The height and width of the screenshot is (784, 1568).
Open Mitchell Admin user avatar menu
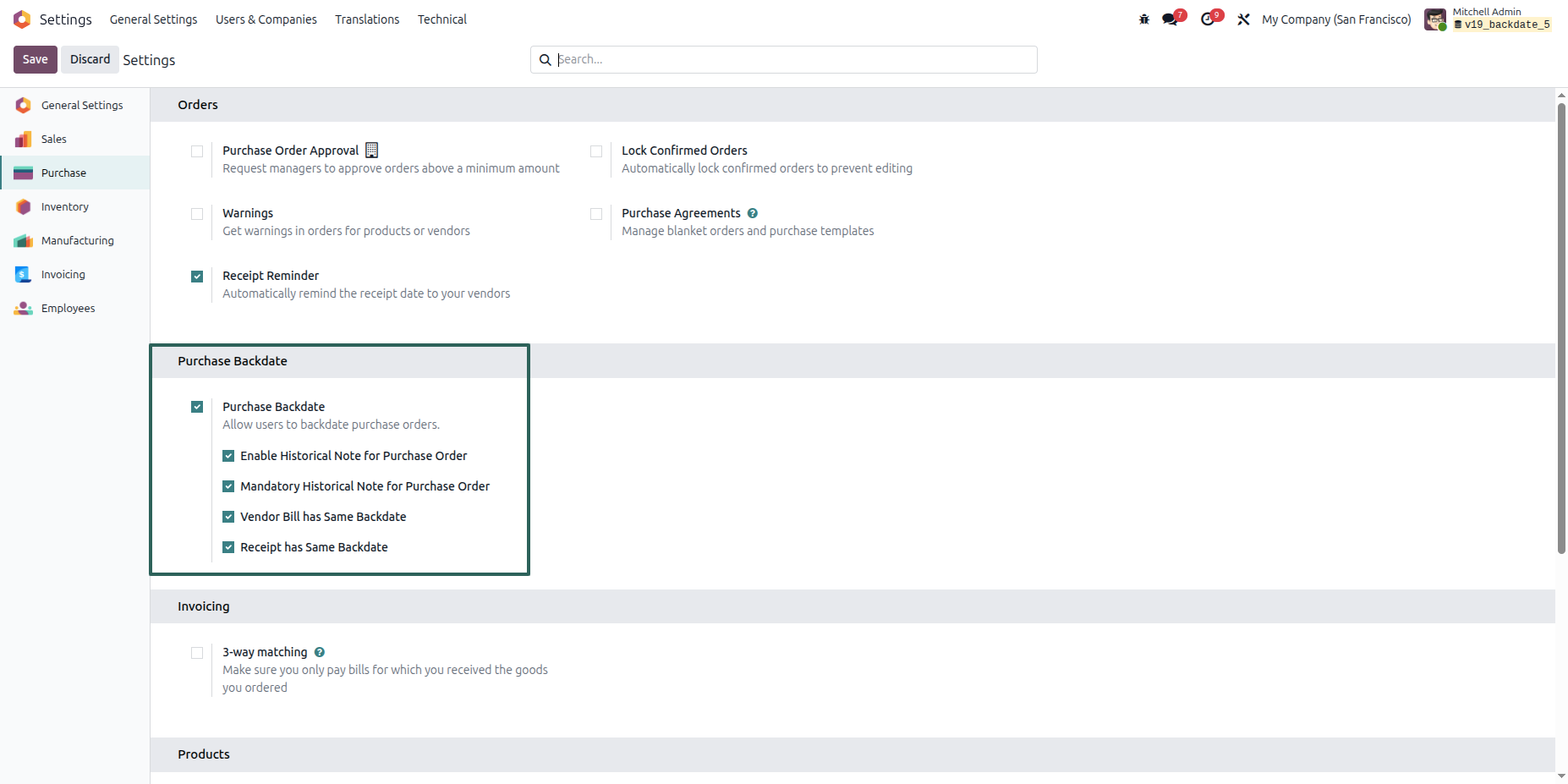point(1435,19)
